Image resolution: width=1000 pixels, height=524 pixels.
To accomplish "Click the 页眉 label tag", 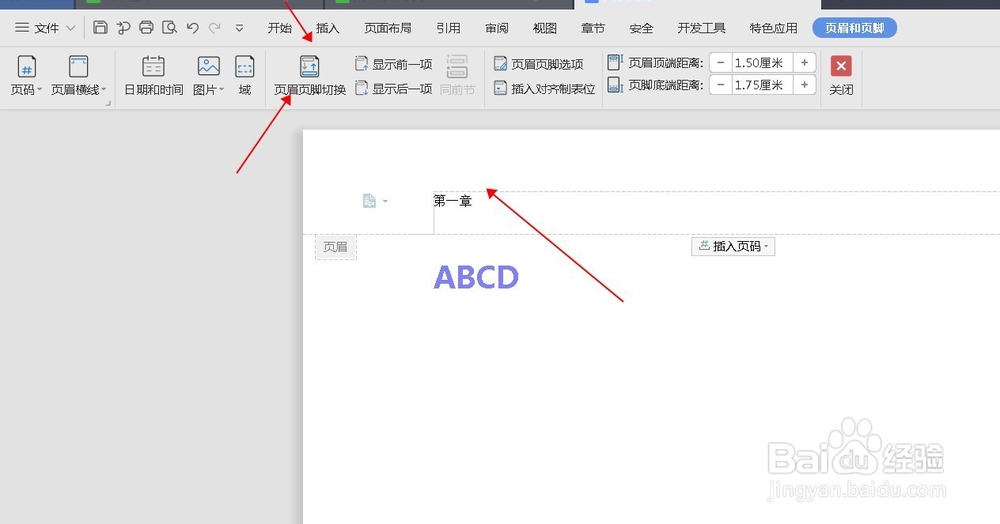I will tap(335, 247).
